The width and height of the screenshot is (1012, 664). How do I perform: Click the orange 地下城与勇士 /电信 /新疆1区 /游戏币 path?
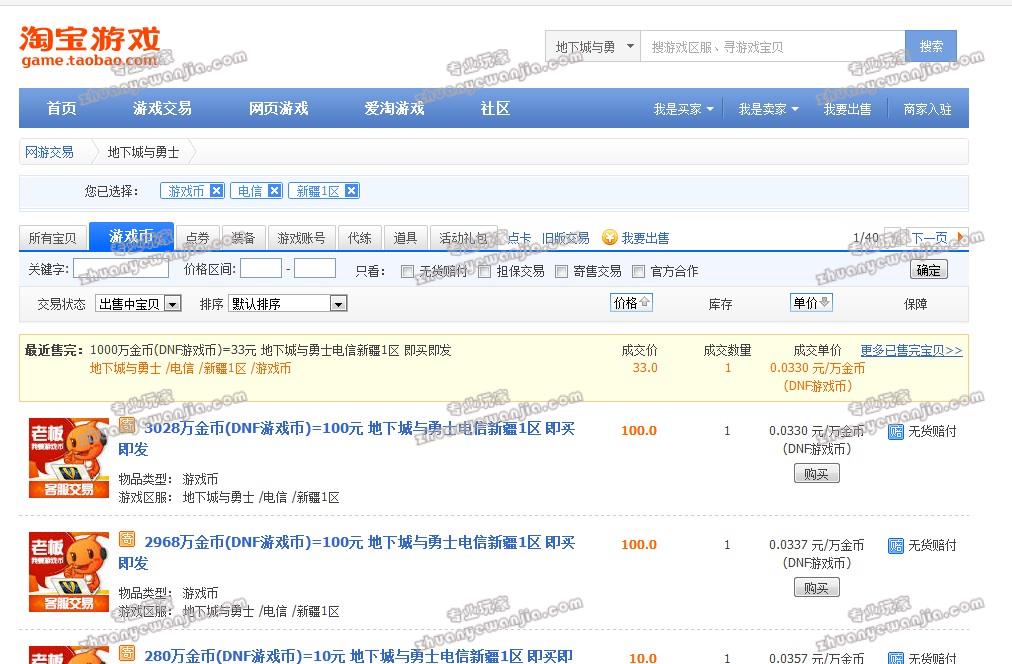click(x=190, y=368)
